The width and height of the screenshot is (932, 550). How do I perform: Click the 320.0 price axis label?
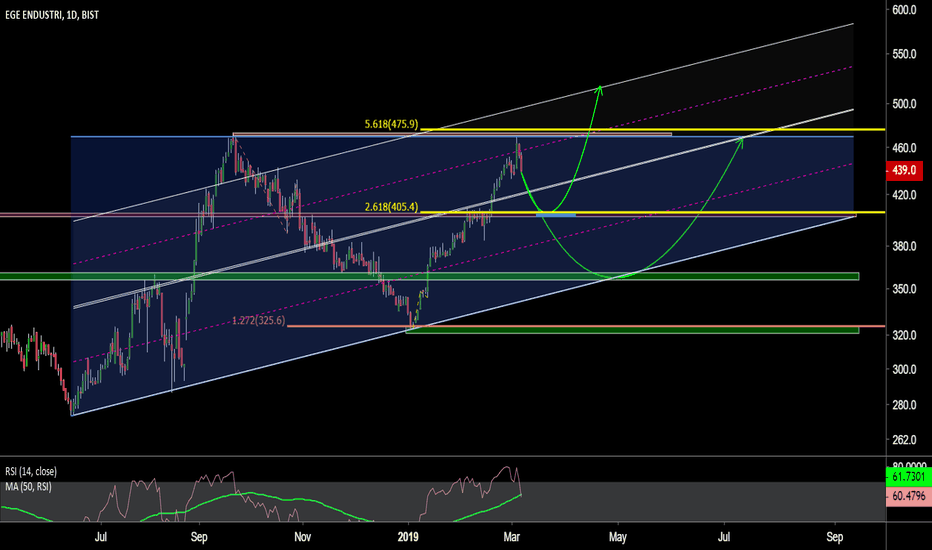[x=904, y=335]
